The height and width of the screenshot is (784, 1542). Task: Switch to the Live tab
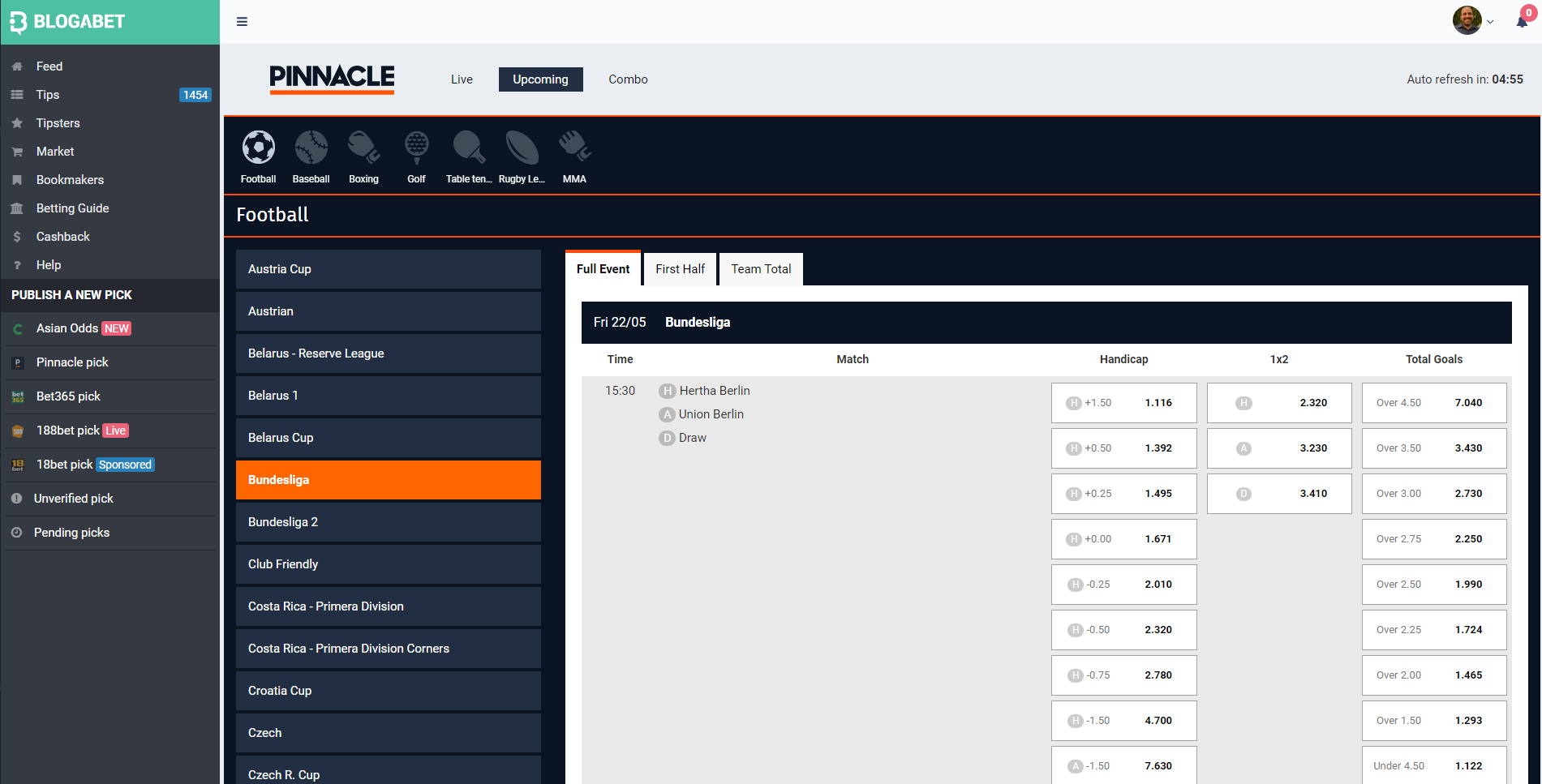pos(462,79)
